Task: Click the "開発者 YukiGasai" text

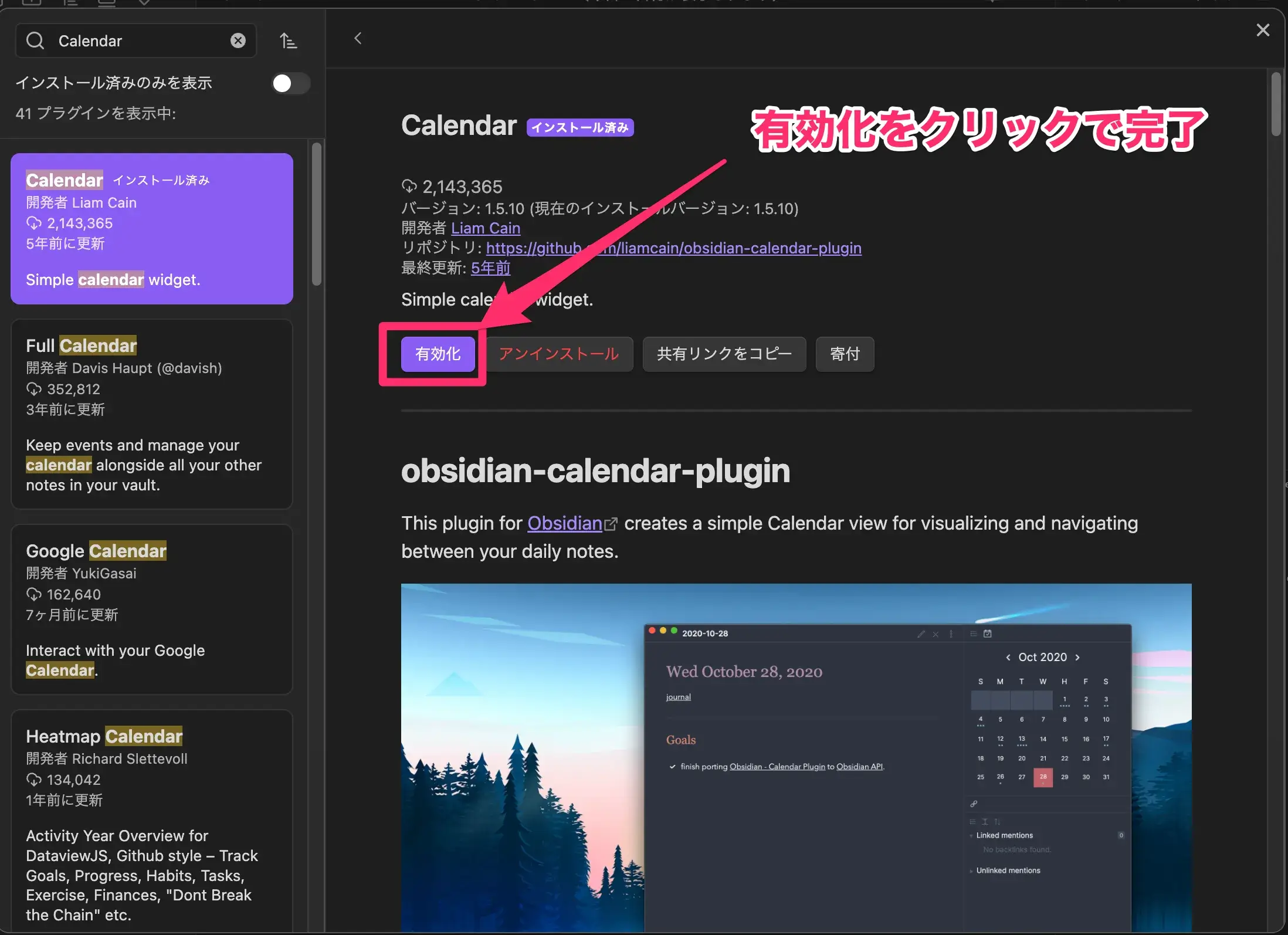Action: click(82, 574)
